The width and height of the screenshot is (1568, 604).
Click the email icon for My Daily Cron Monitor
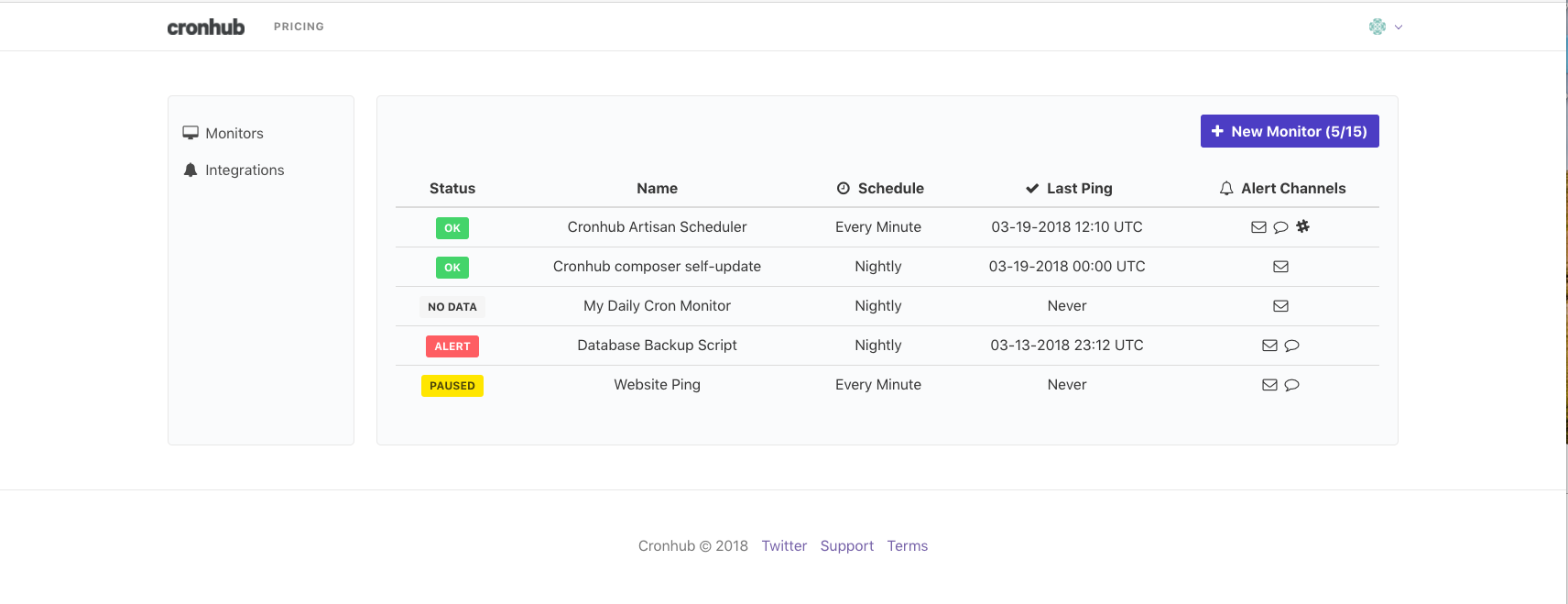tap(1280, 306)
